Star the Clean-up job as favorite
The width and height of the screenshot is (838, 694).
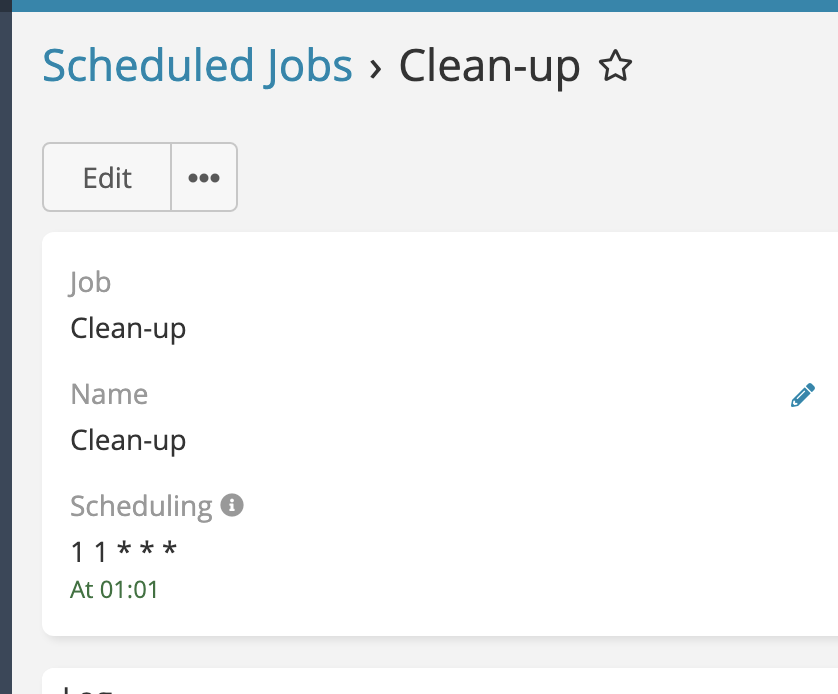(615, 67)
